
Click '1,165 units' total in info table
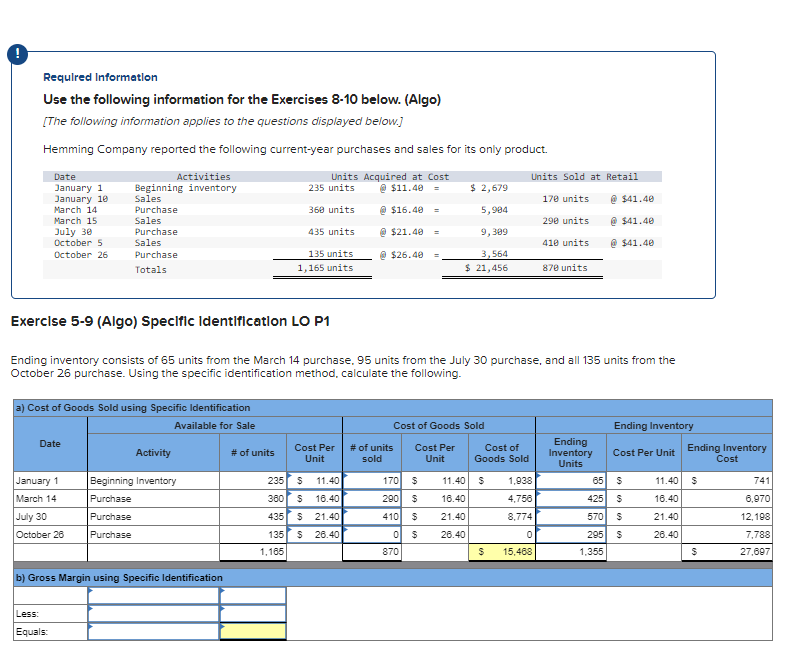click(x=325, y=267)
